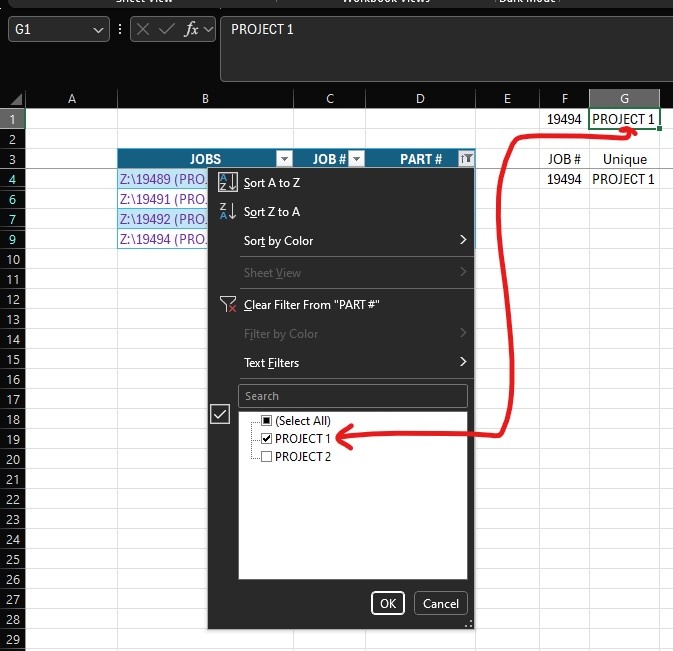Select column D header
The width and height of the screenshot is (673, 651).
(x=421, y=99)
